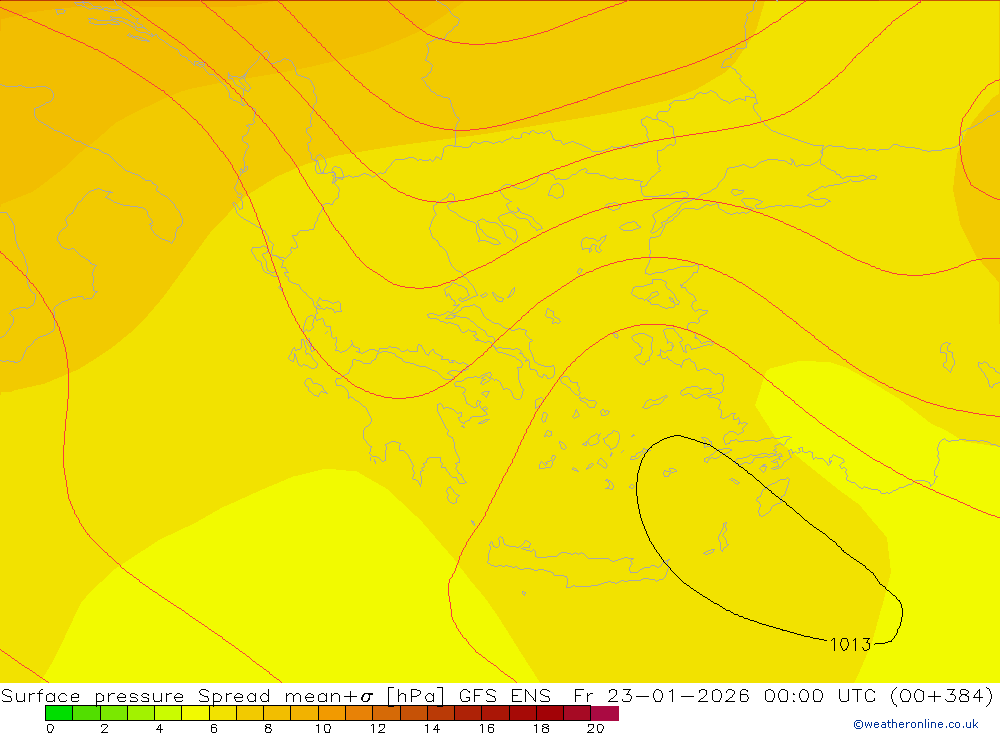
Task: Select the magenta last legend swatch past 20
Action: [x=605, y=713]
